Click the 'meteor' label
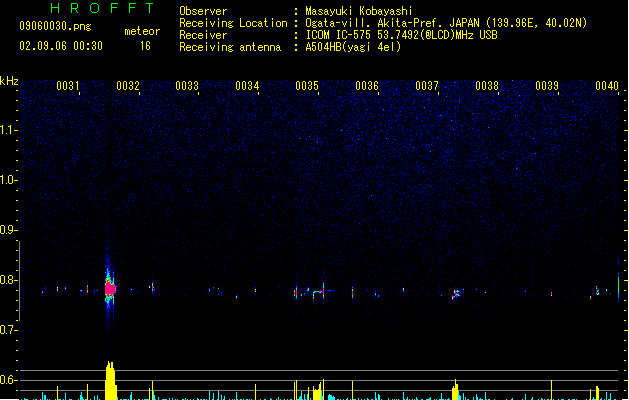Image resolution: width=629 pixels, height=400 pixels. tap(142, 31)
